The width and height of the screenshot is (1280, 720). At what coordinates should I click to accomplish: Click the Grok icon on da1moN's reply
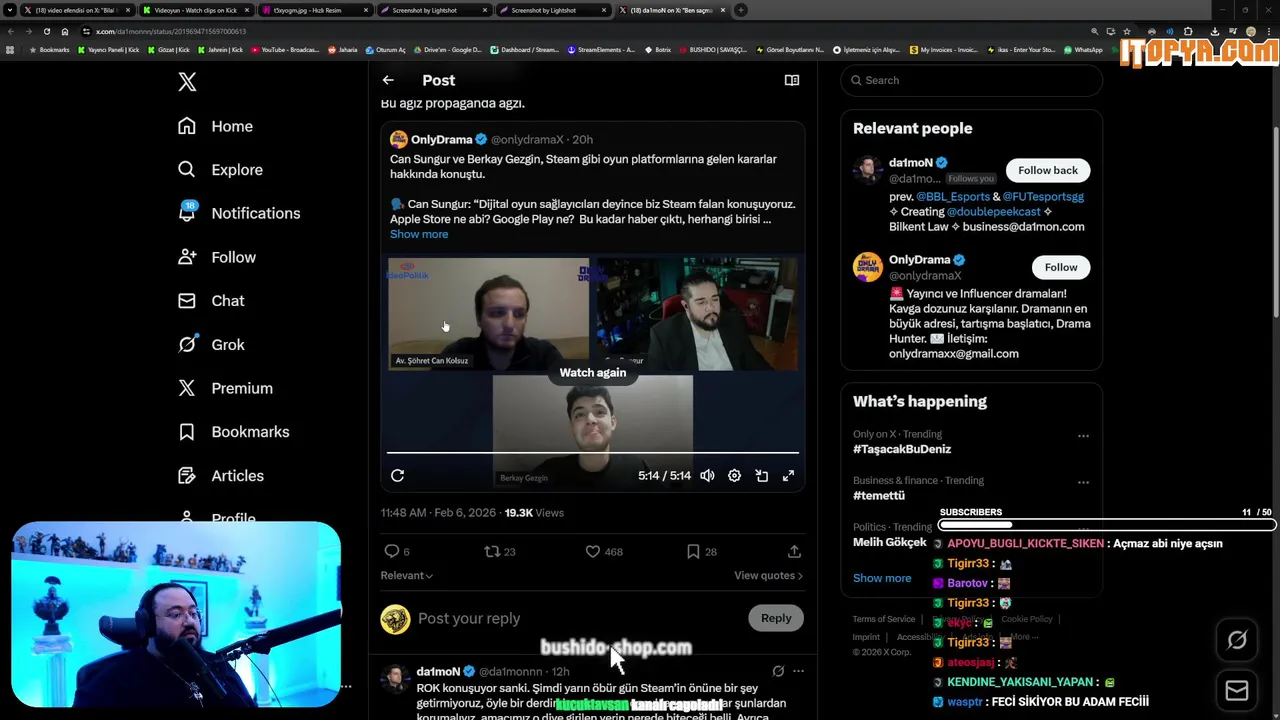(778, 671)
